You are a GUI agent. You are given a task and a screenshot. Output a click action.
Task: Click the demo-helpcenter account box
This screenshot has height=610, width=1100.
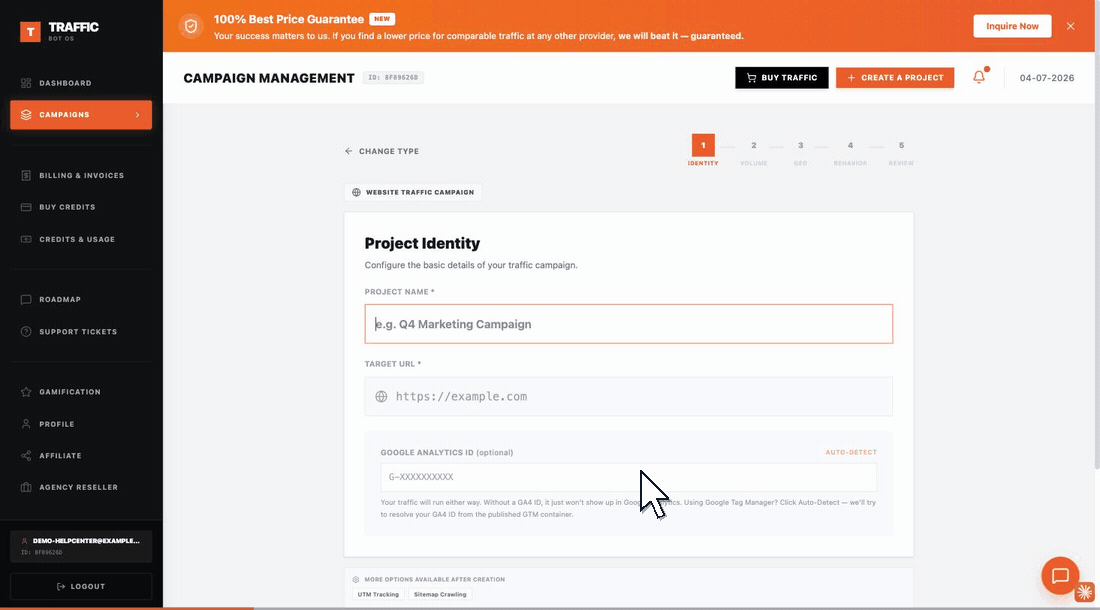point(81,546)
